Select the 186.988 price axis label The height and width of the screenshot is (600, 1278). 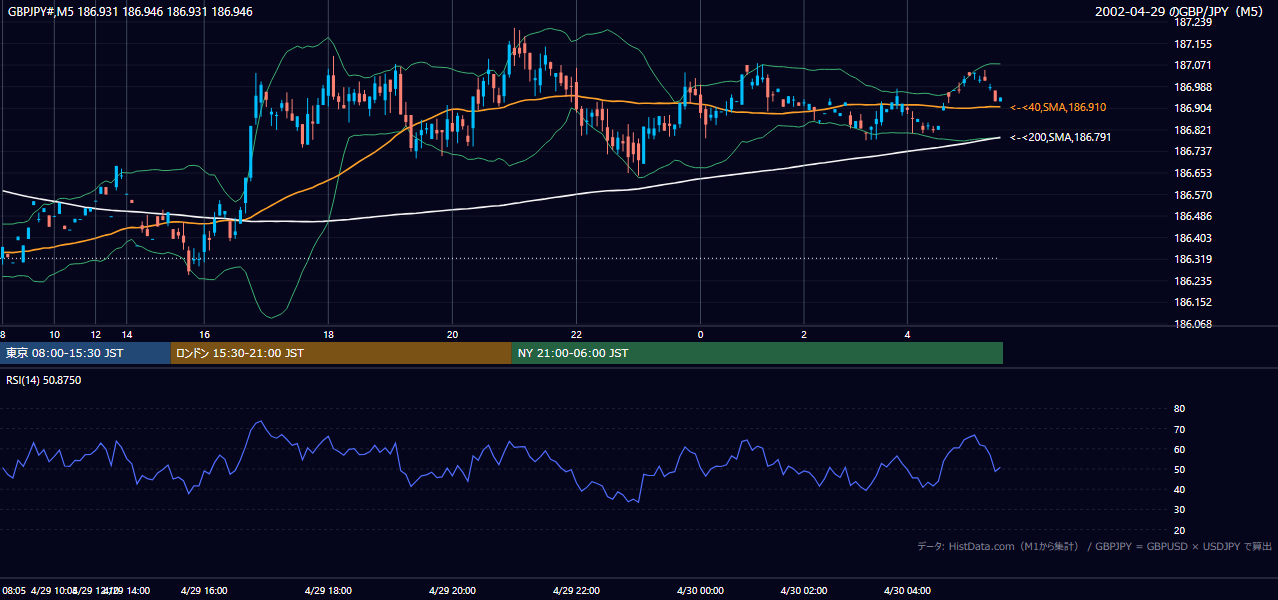pyautogui.click(x=1192, y=87)
